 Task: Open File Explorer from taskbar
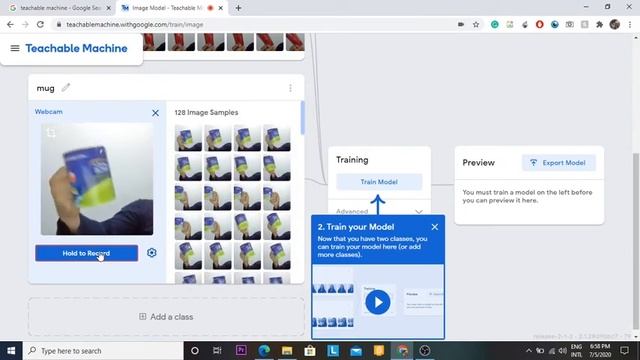(x=287, y=351)
